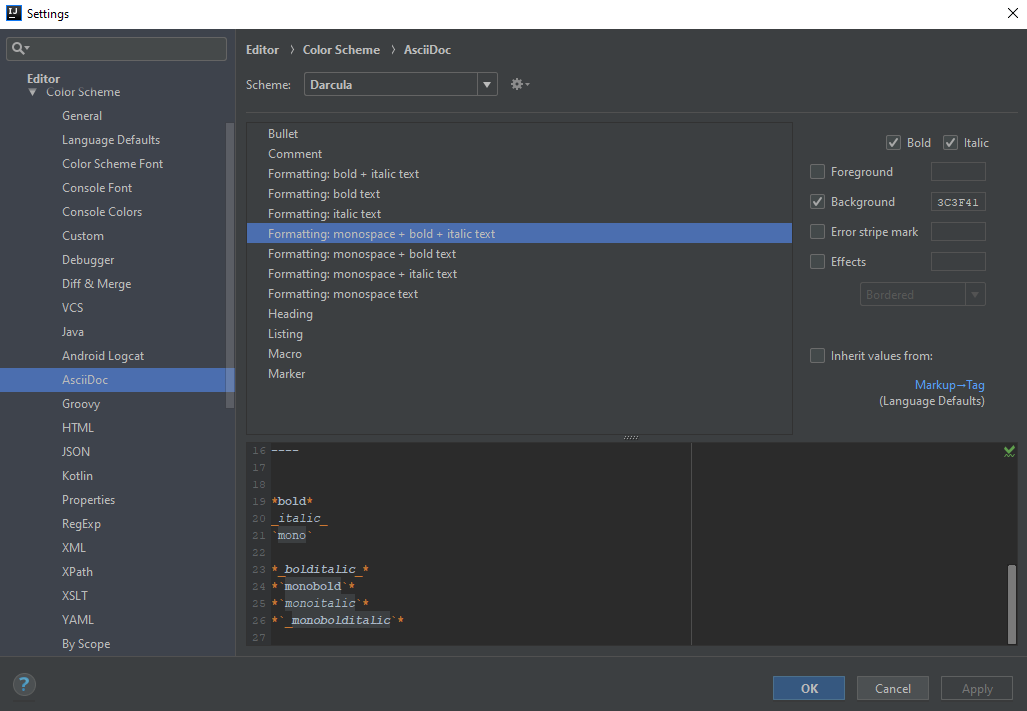Viewport: 1027px width, 711px height.
Task: Uncheck the Bold checkbox
Action: (893, 142)
